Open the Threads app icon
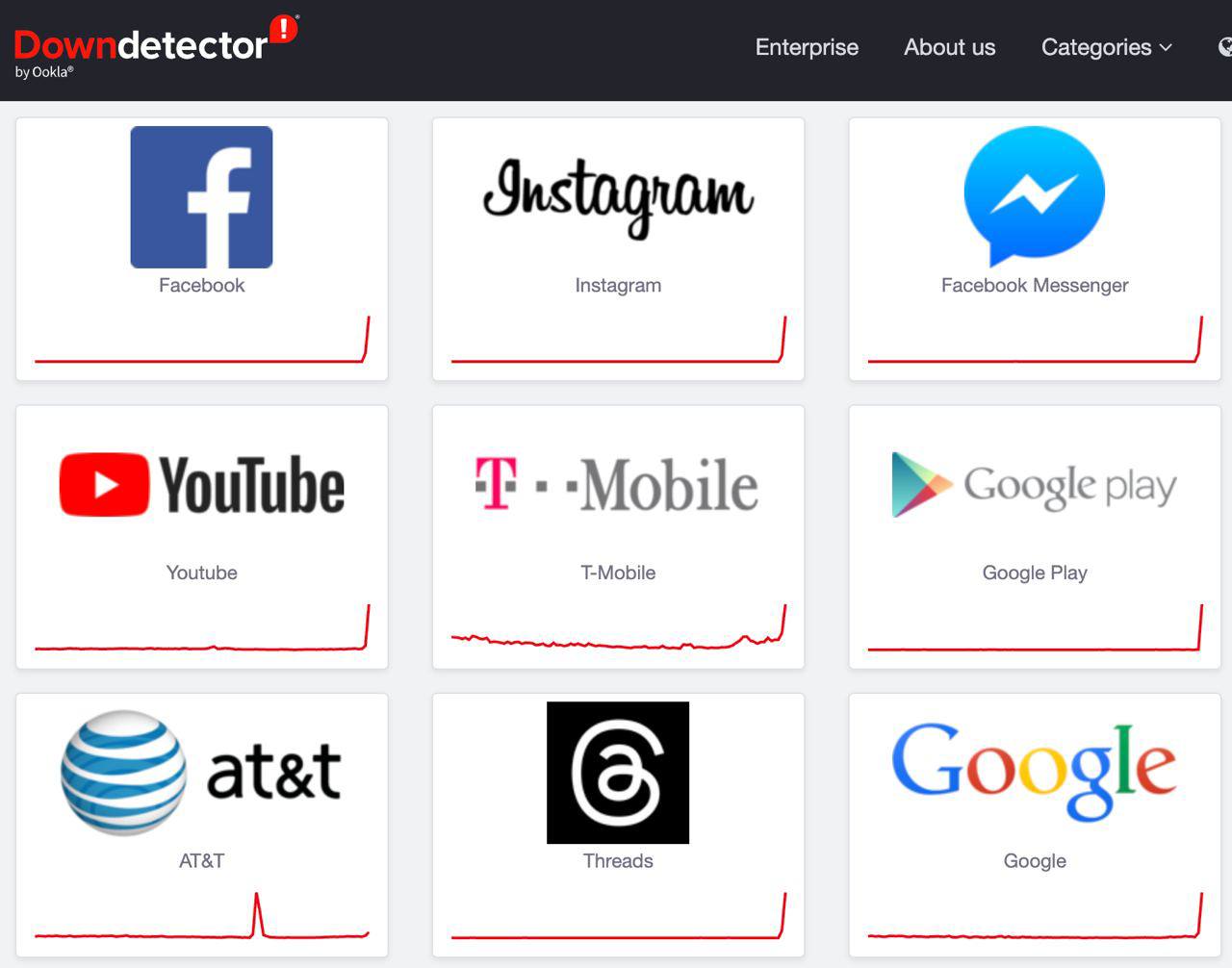The width and height of the screenshot is (1232, 968). pyautogui.click(x=618, y=773)
